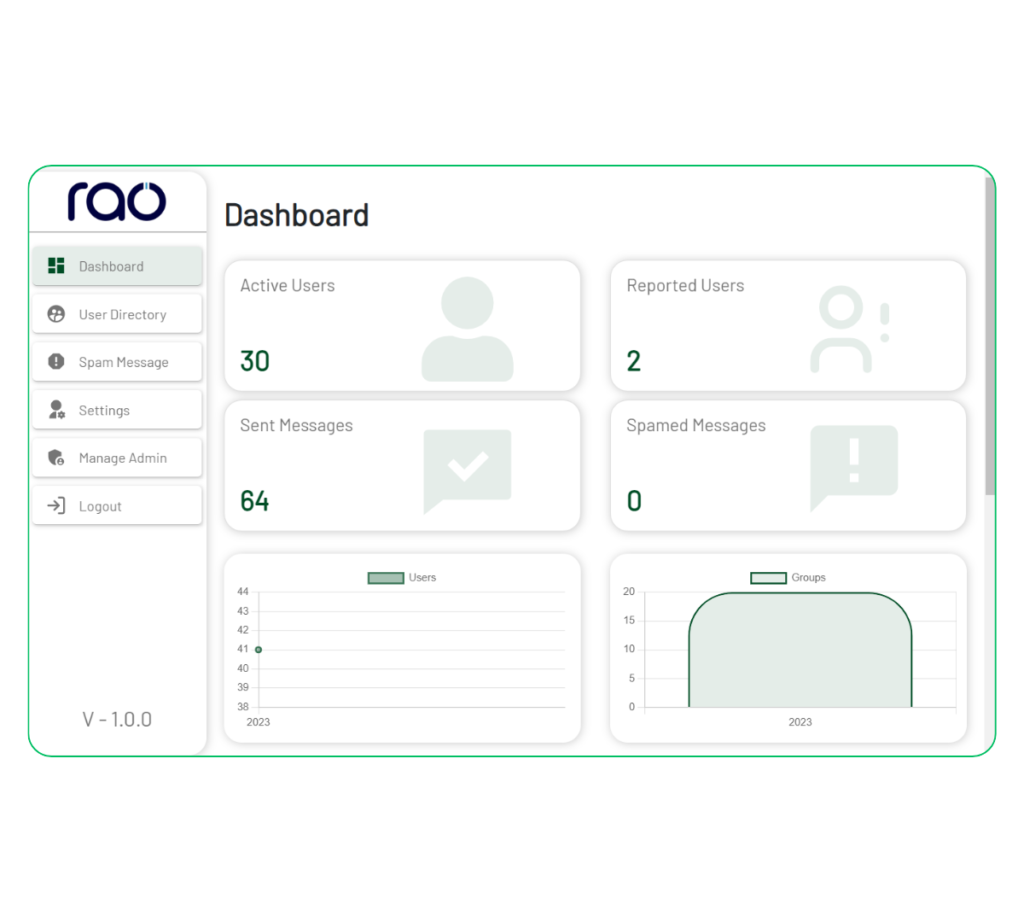Click the User Directory globe icon
Image resolution: width=1024 pixels, height=922 pixels.
[x=56, y=314]
